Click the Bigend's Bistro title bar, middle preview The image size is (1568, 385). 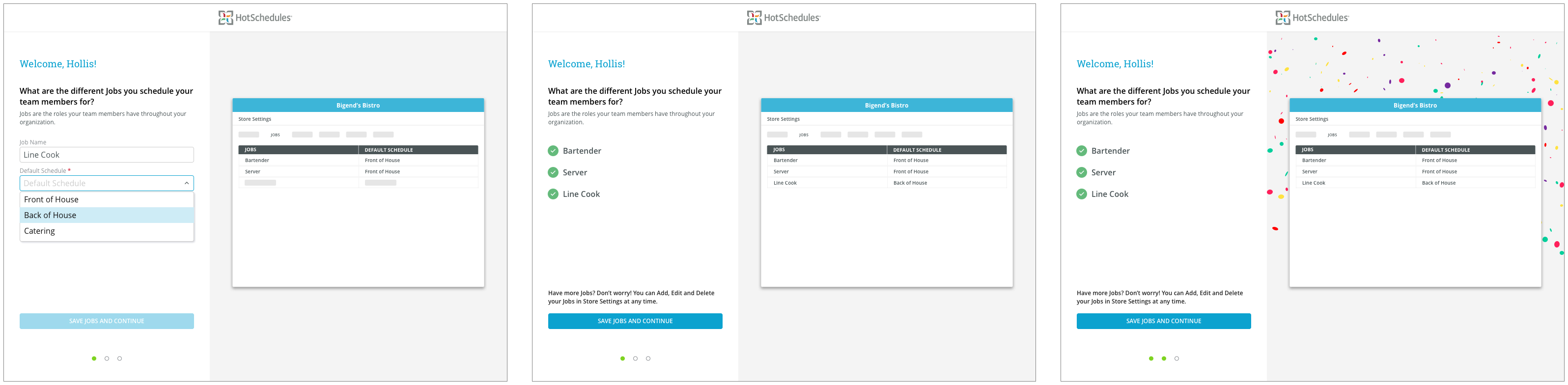[886, 105]
